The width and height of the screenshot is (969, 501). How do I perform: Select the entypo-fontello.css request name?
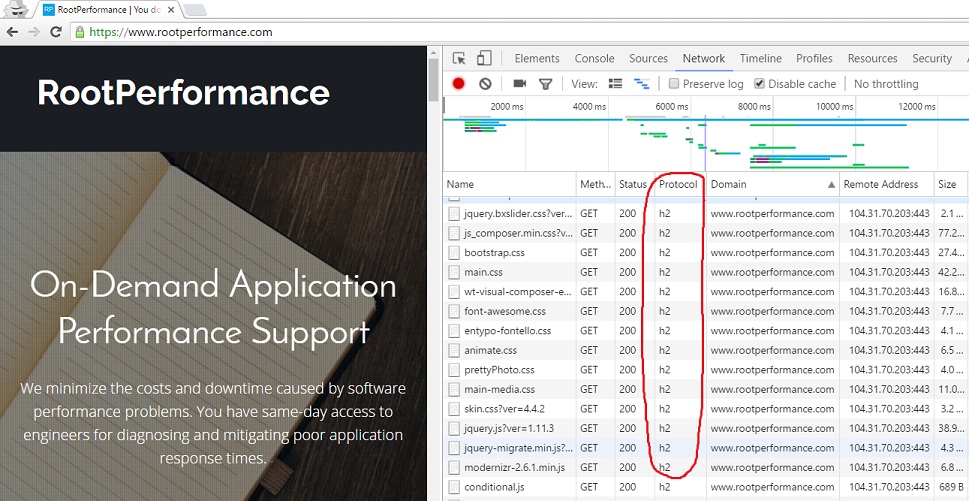(507, 330)
